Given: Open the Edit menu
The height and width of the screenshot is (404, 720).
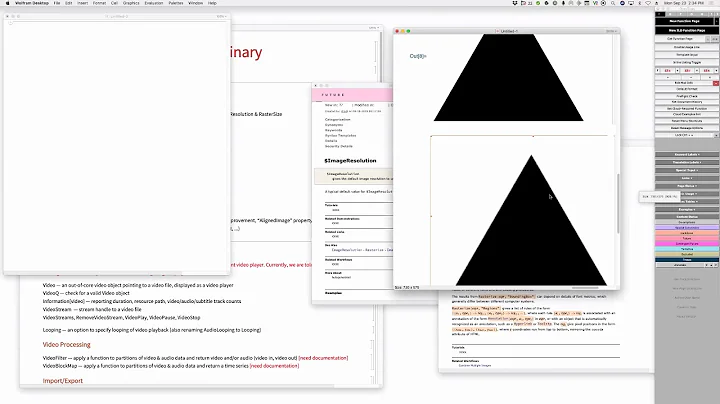Looking at the screenshot, I should [68, 3].
